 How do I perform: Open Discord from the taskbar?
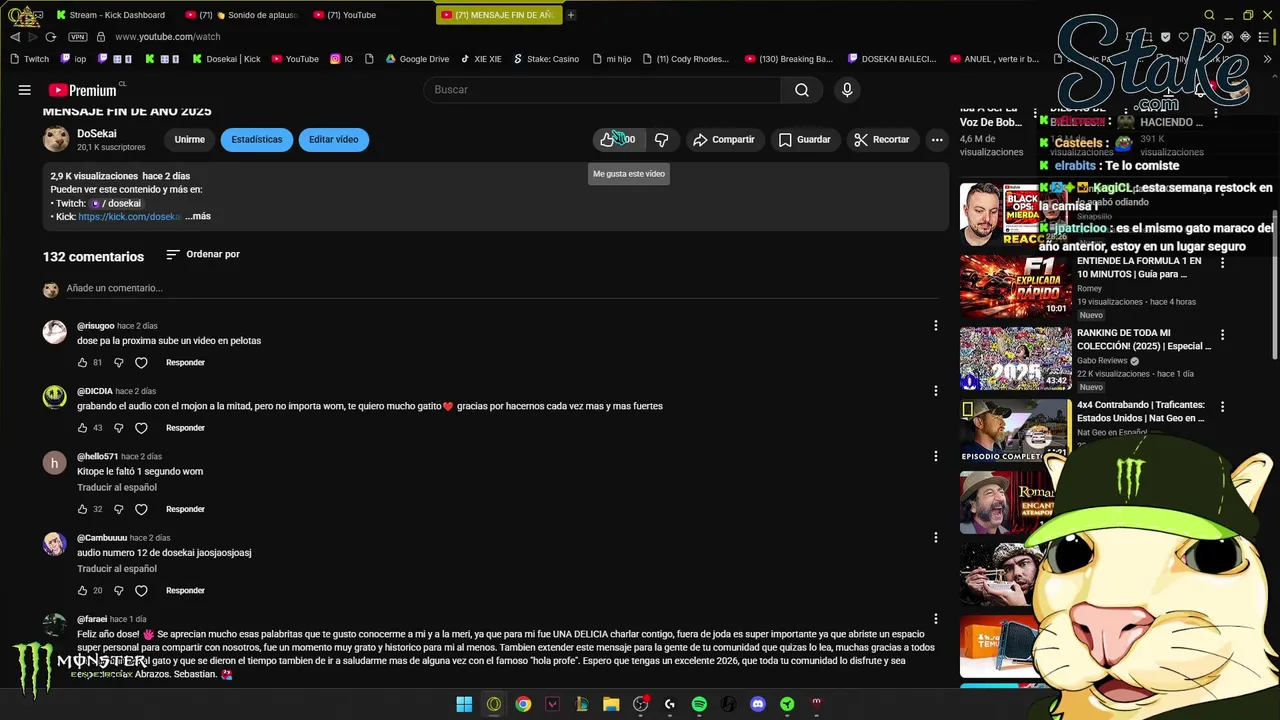coord(758,704)
